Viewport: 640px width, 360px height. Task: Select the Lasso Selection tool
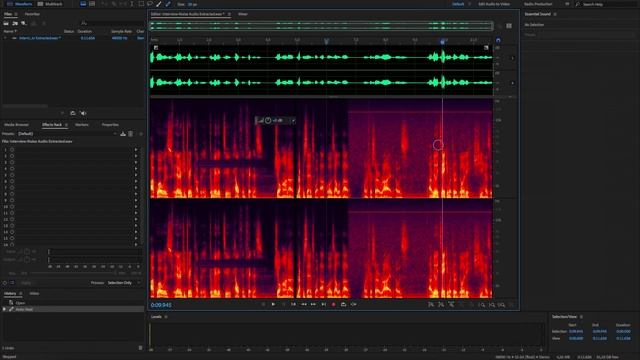coord(150,4)
